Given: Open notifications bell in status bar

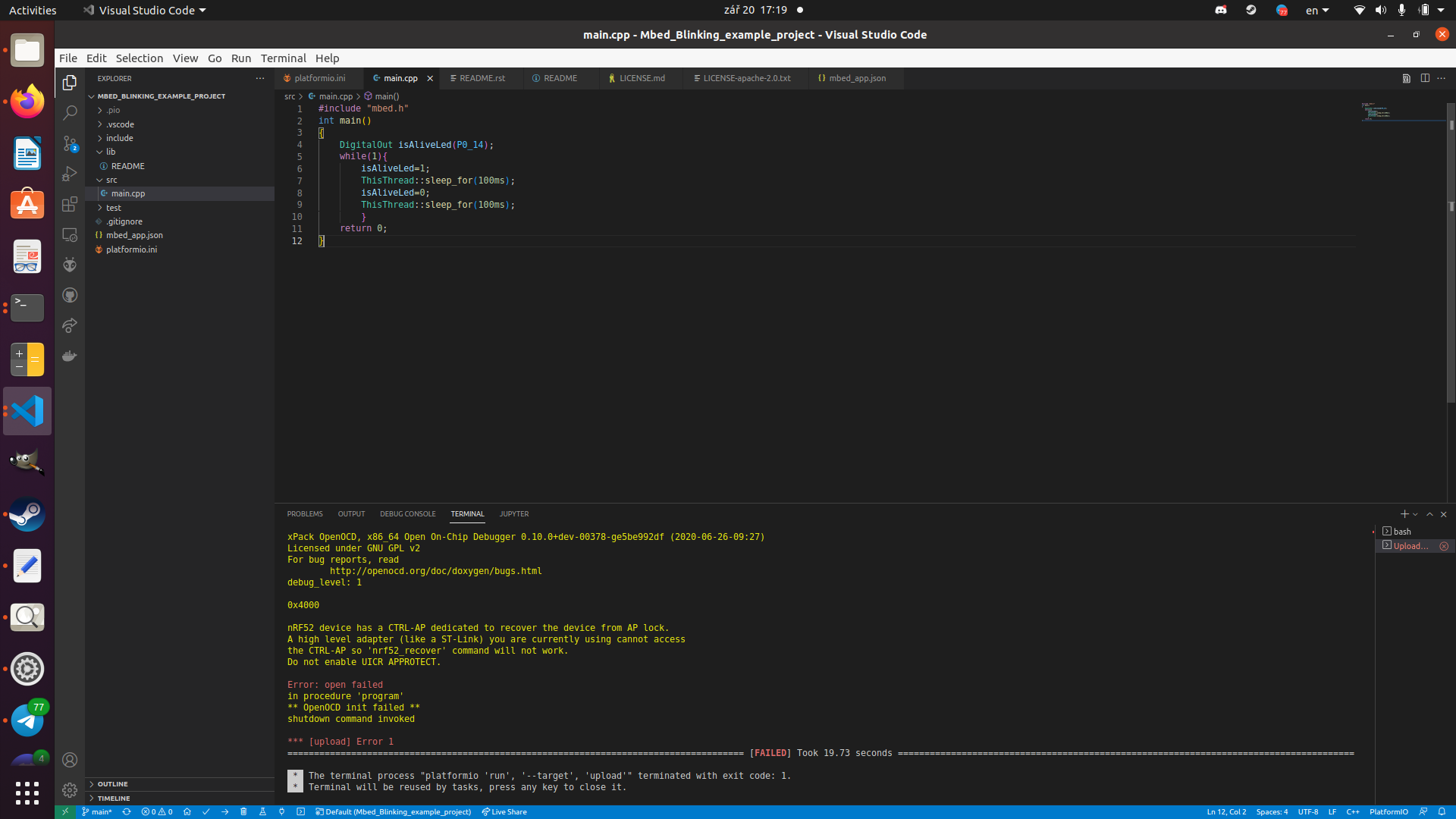Looking at the screenshot, I should pos(1442,811).
